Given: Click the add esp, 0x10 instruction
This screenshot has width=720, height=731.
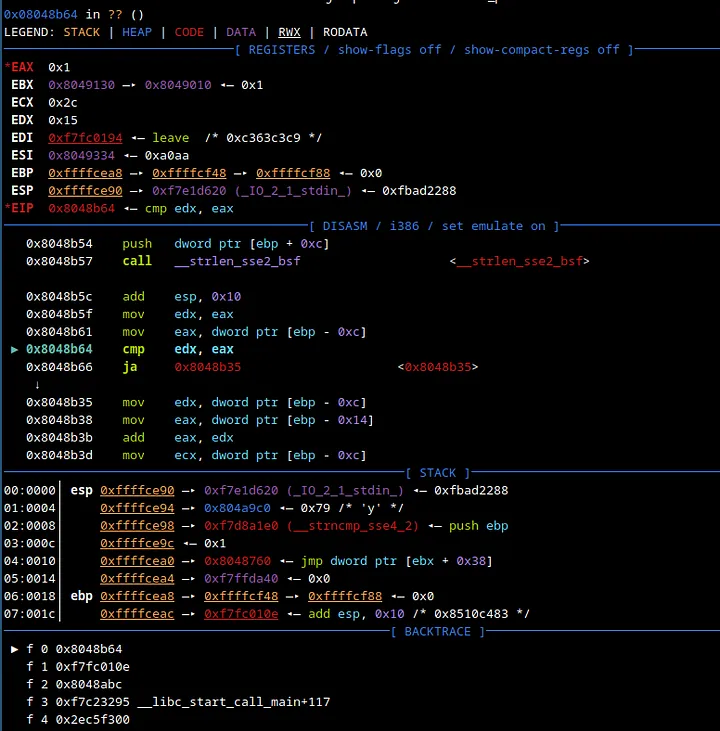Looking at the screenshot, I should [182, 297].
